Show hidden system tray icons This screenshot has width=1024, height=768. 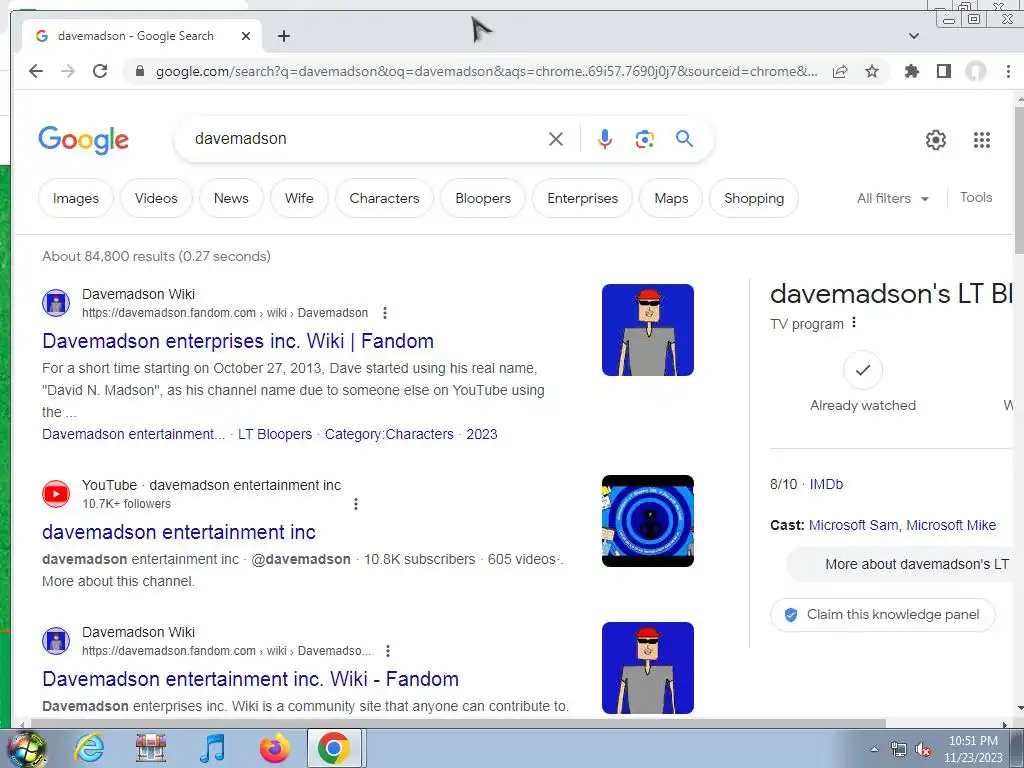click(x=874, y=749)
